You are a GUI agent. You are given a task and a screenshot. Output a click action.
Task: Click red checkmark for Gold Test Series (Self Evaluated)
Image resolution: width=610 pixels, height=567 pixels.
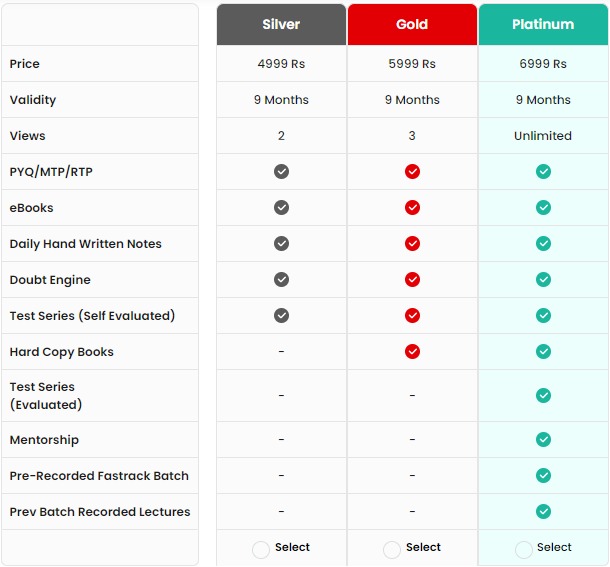[x=412, y=315]
